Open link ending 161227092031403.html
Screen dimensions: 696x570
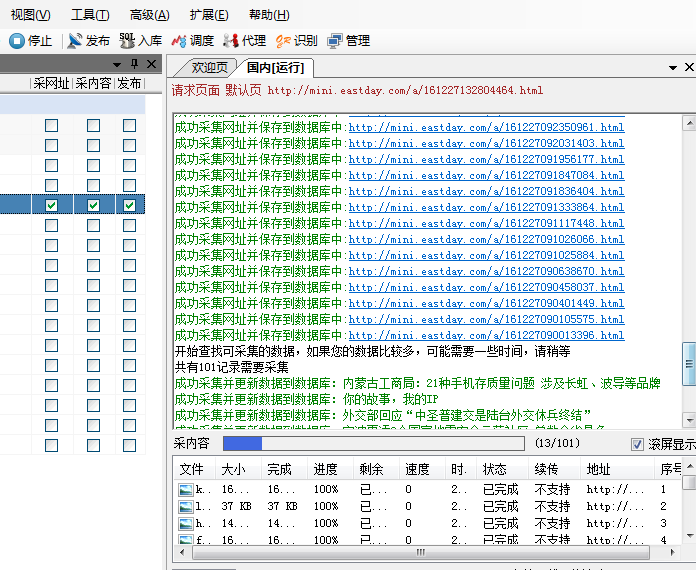[x=486, y=143]
